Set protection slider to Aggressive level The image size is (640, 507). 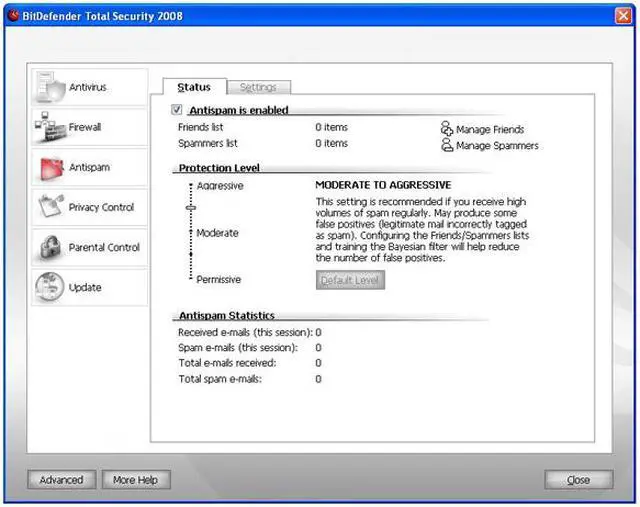pyautogui.click(x=191, y=186)
